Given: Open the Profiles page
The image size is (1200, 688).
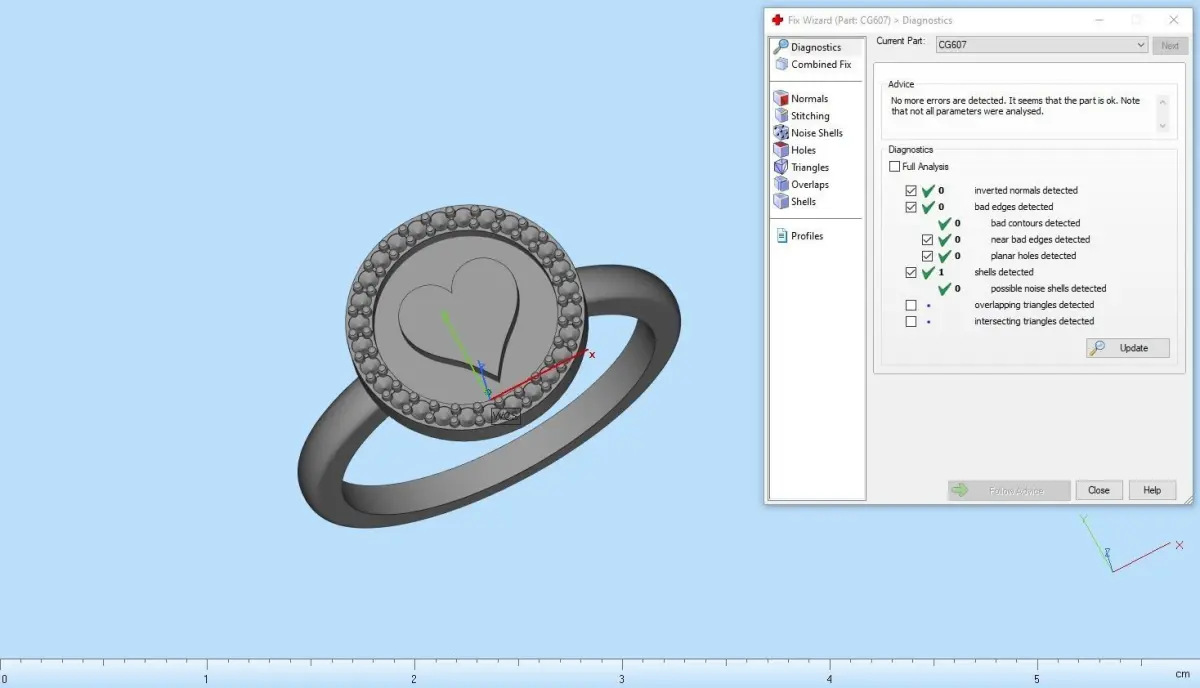Looking at the screenshot, I should (799, 236).
